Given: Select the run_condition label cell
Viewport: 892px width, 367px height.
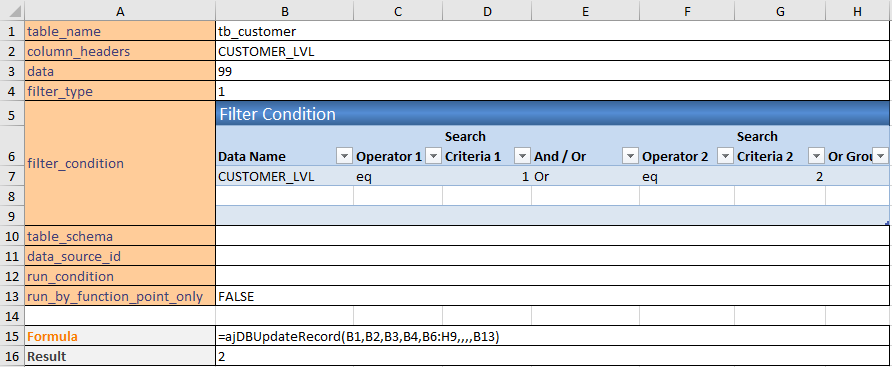Looking at the screenshot, I should [x=120, y=276].
